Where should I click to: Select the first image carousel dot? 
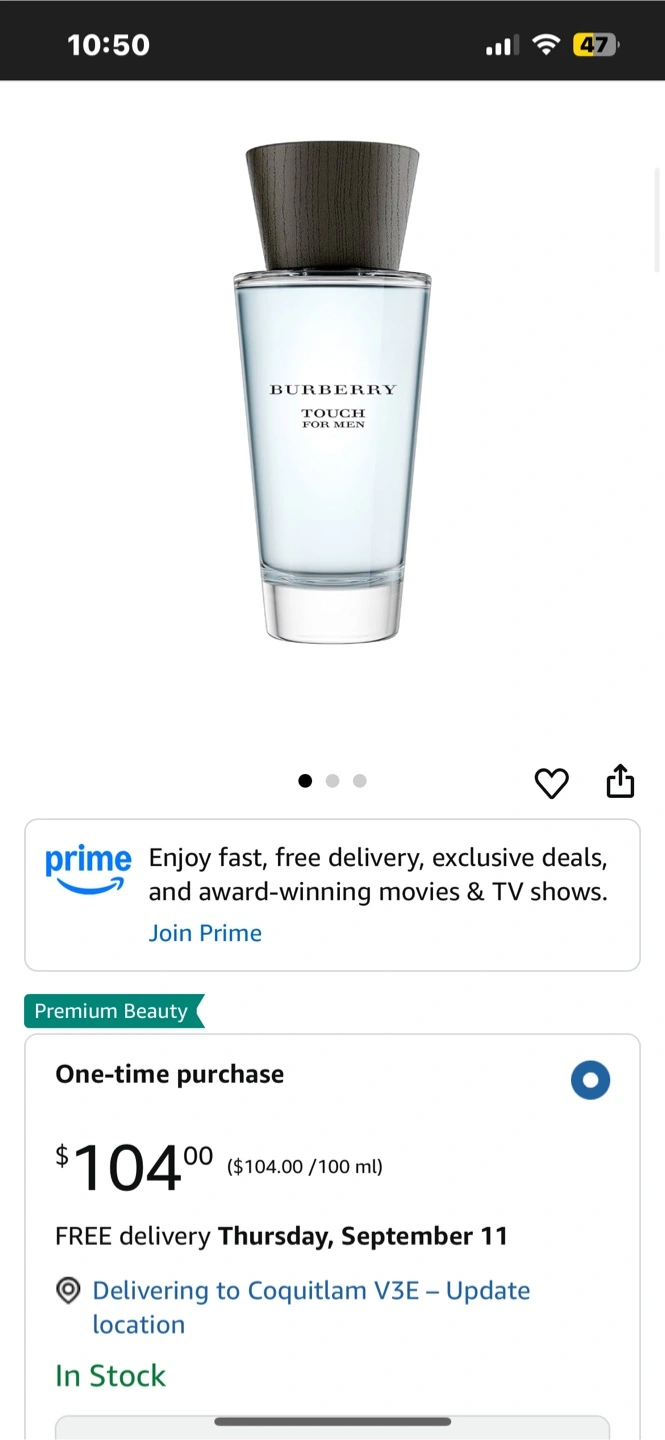pos(305,781)
